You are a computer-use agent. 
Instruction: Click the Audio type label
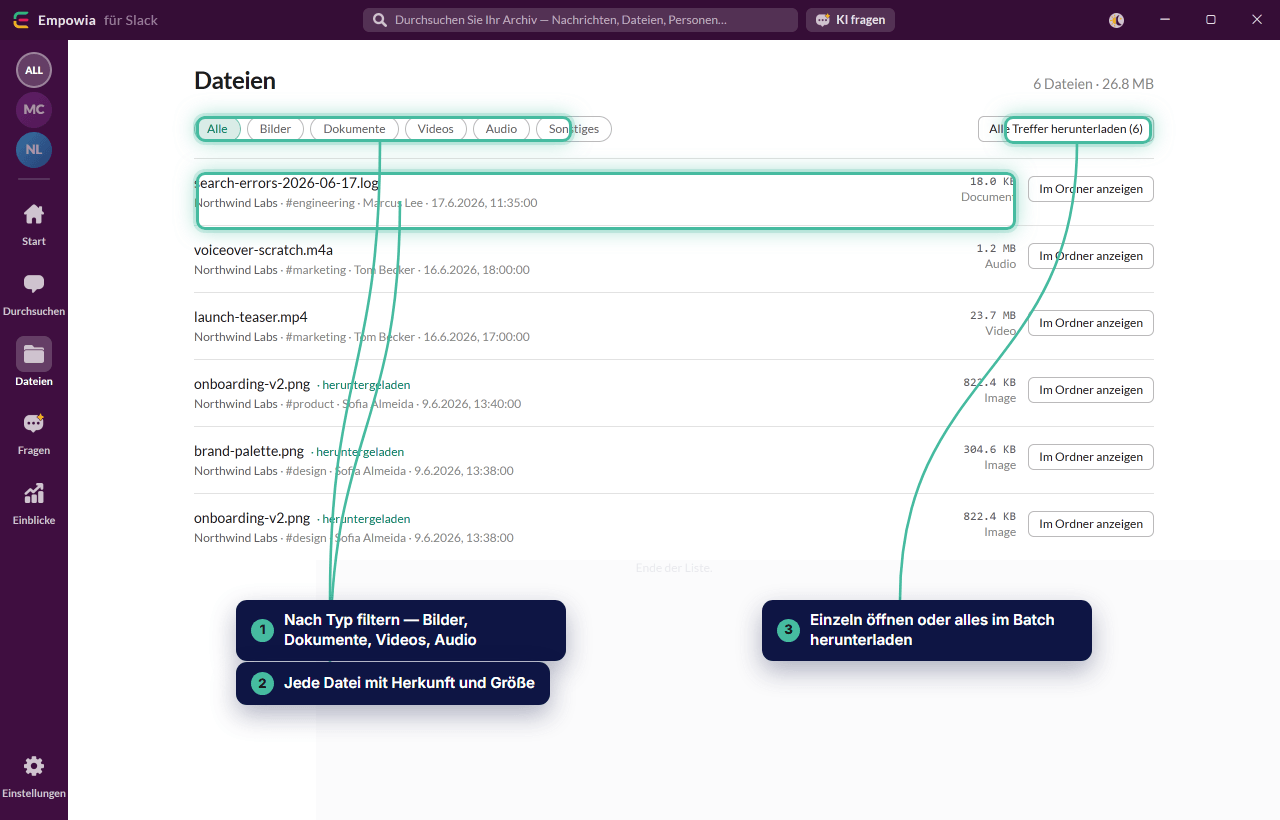1000,264
